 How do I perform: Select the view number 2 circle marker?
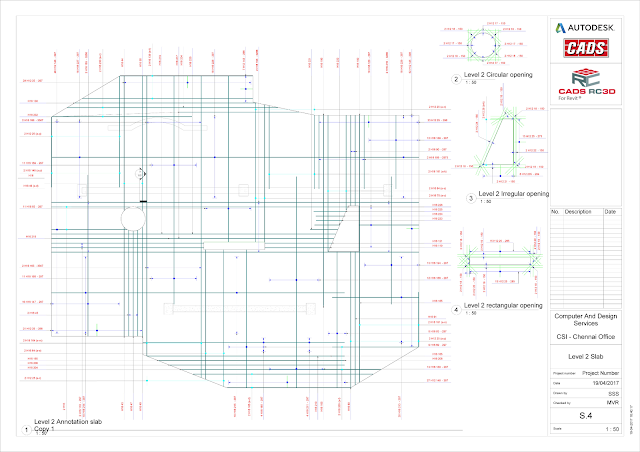pyautogui.click(x=456, y=79)
